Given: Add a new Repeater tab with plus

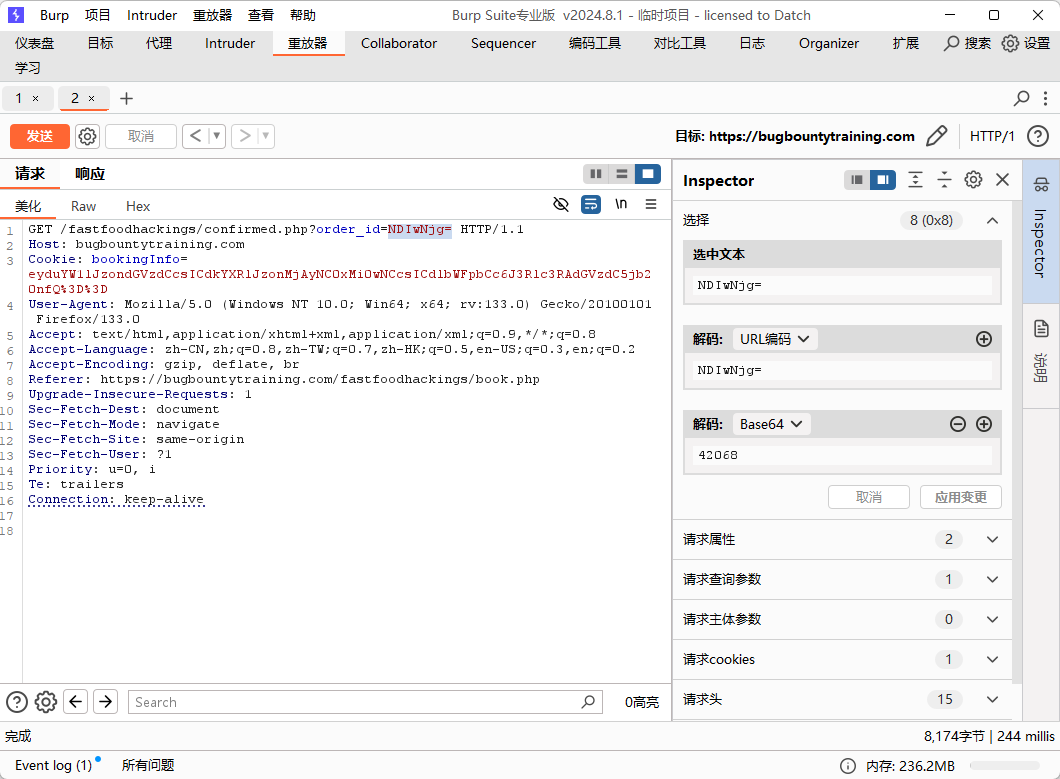Looking at the screenshot, I should (126, 99).
